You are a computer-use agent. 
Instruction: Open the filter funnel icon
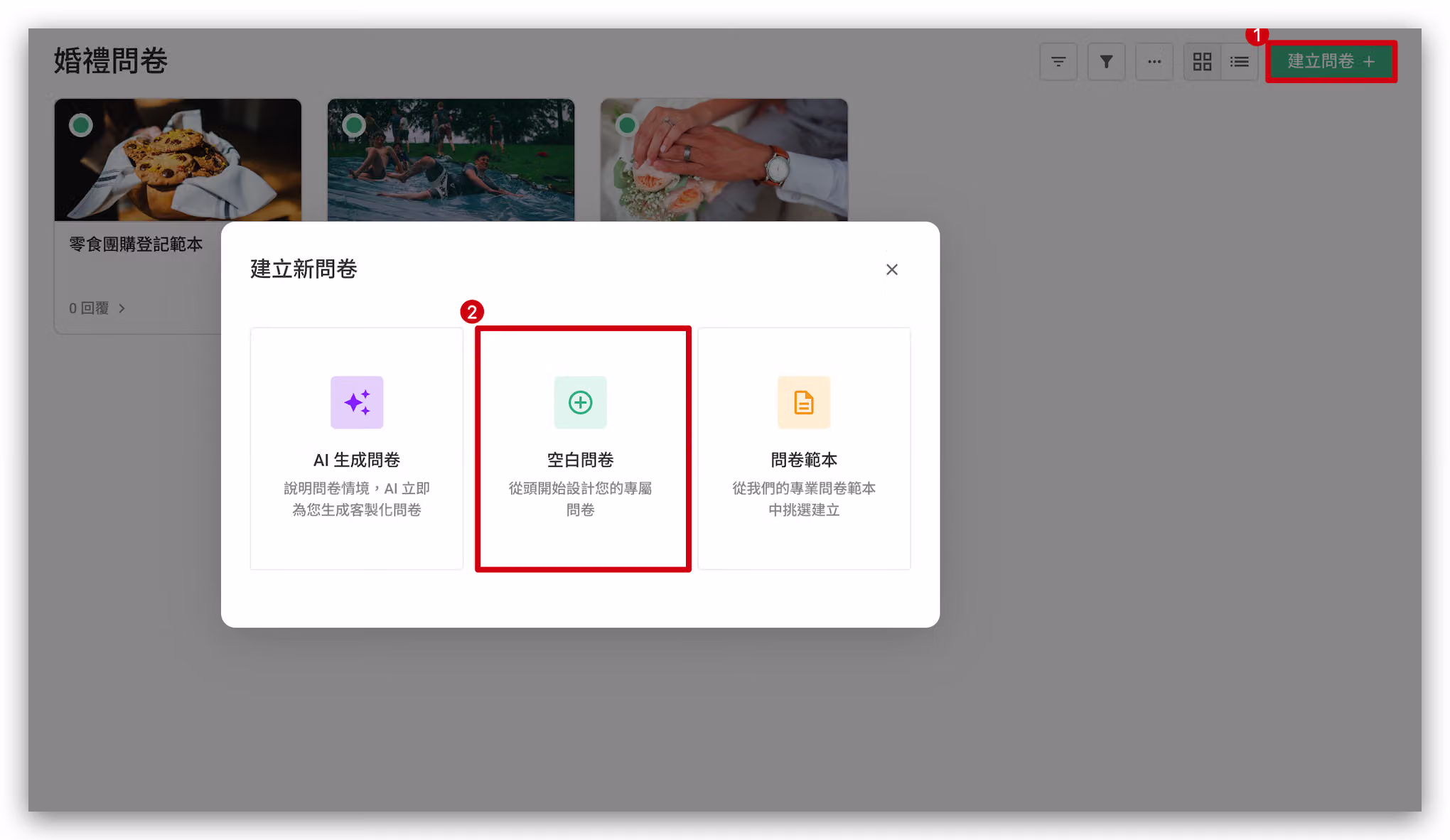[x=1106, y=62]
